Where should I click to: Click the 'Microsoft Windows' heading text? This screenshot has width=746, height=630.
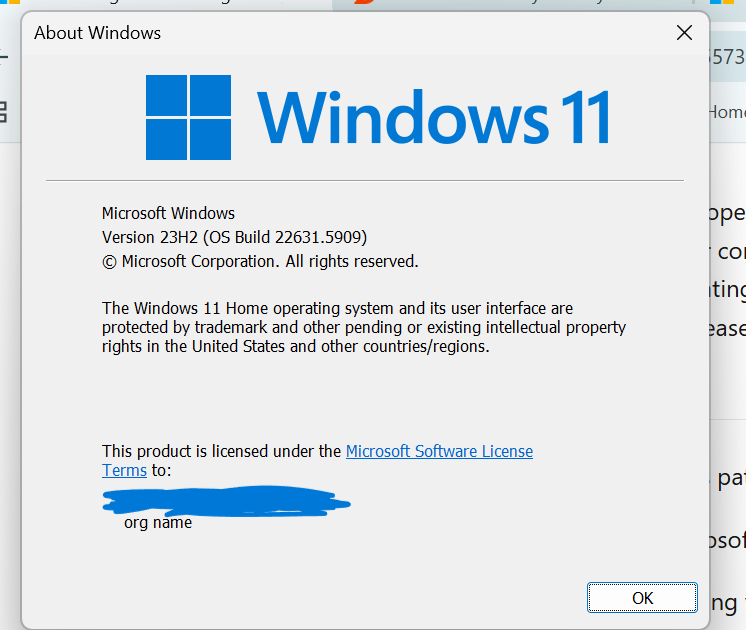(x=168, y=213)
